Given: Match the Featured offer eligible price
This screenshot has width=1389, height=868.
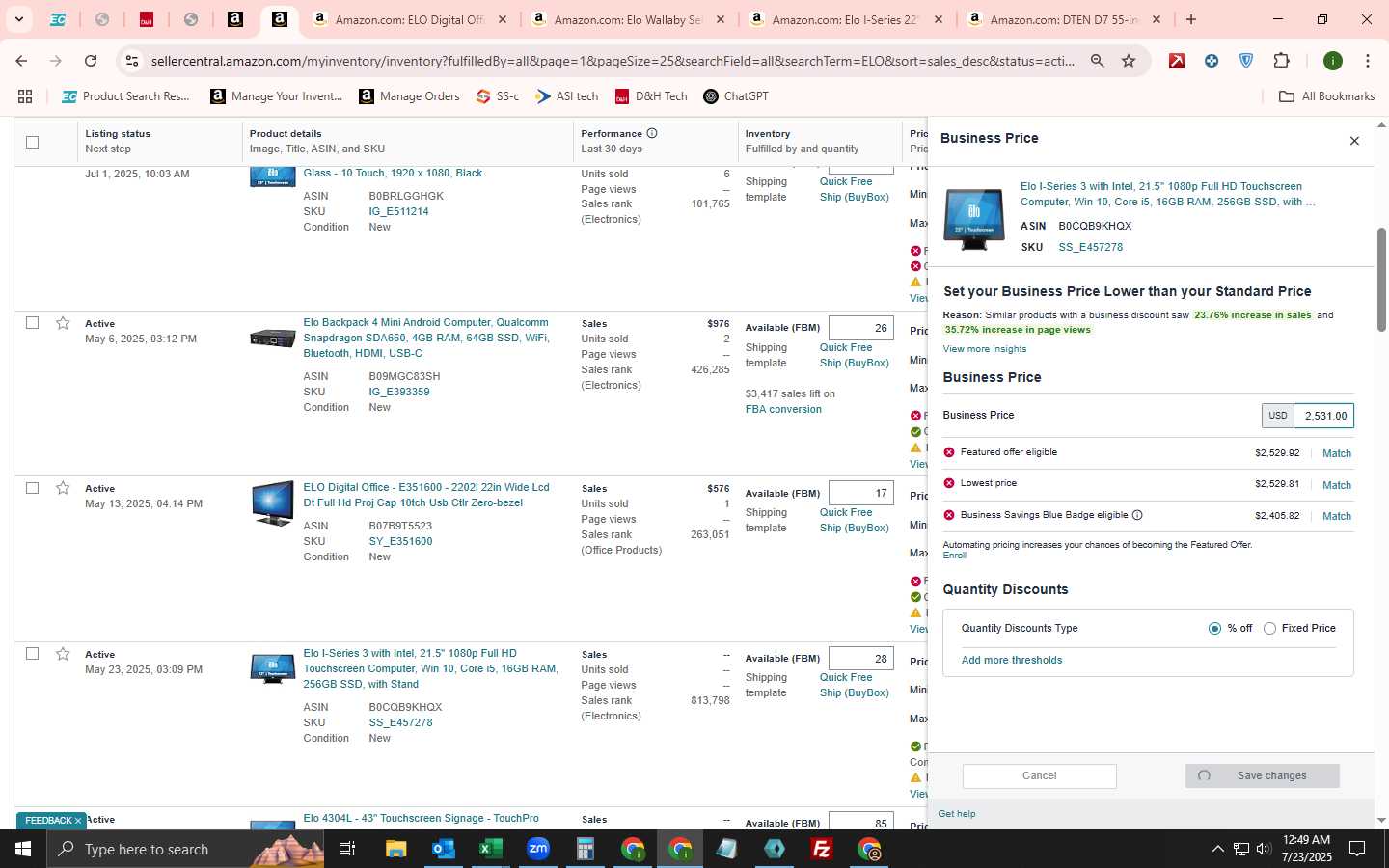Looking at the screenshot, I should coord(1336,453).
